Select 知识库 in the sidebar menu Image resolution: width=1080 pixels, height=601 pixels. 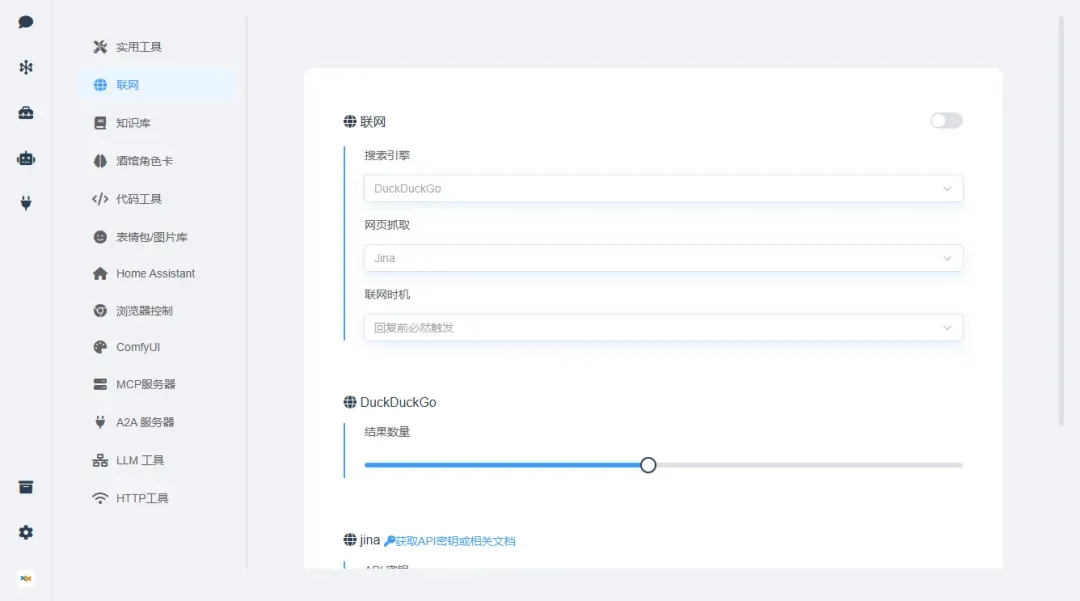pyautogui.click(x=133, y=123)
